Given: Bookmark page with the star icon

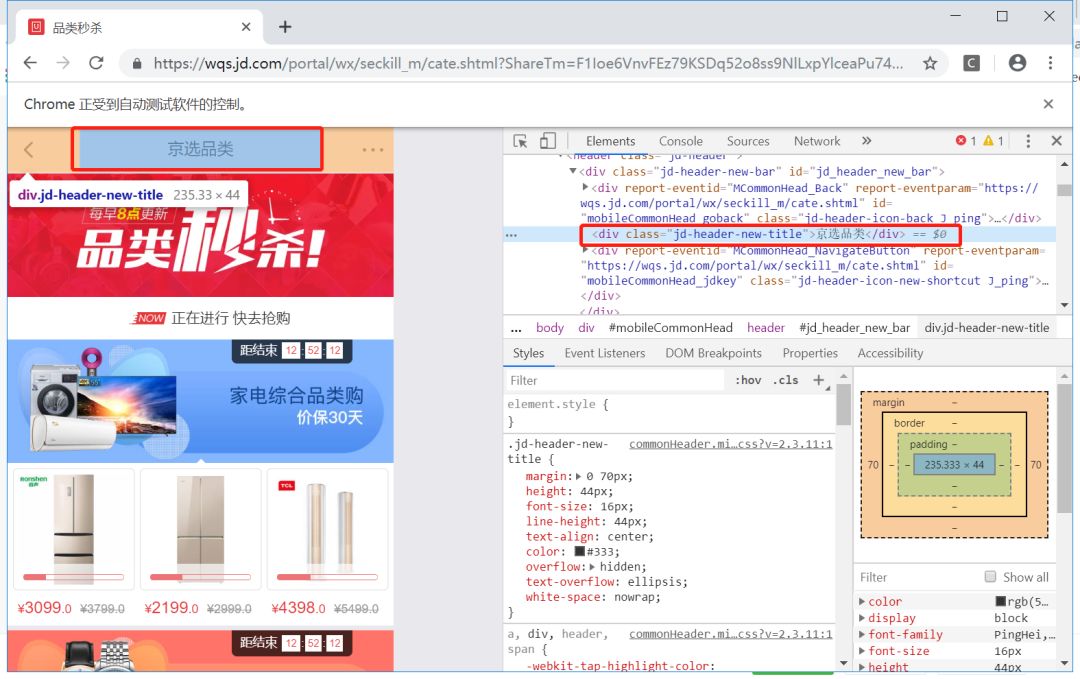Looking at the screenshot, I should 930,63.
